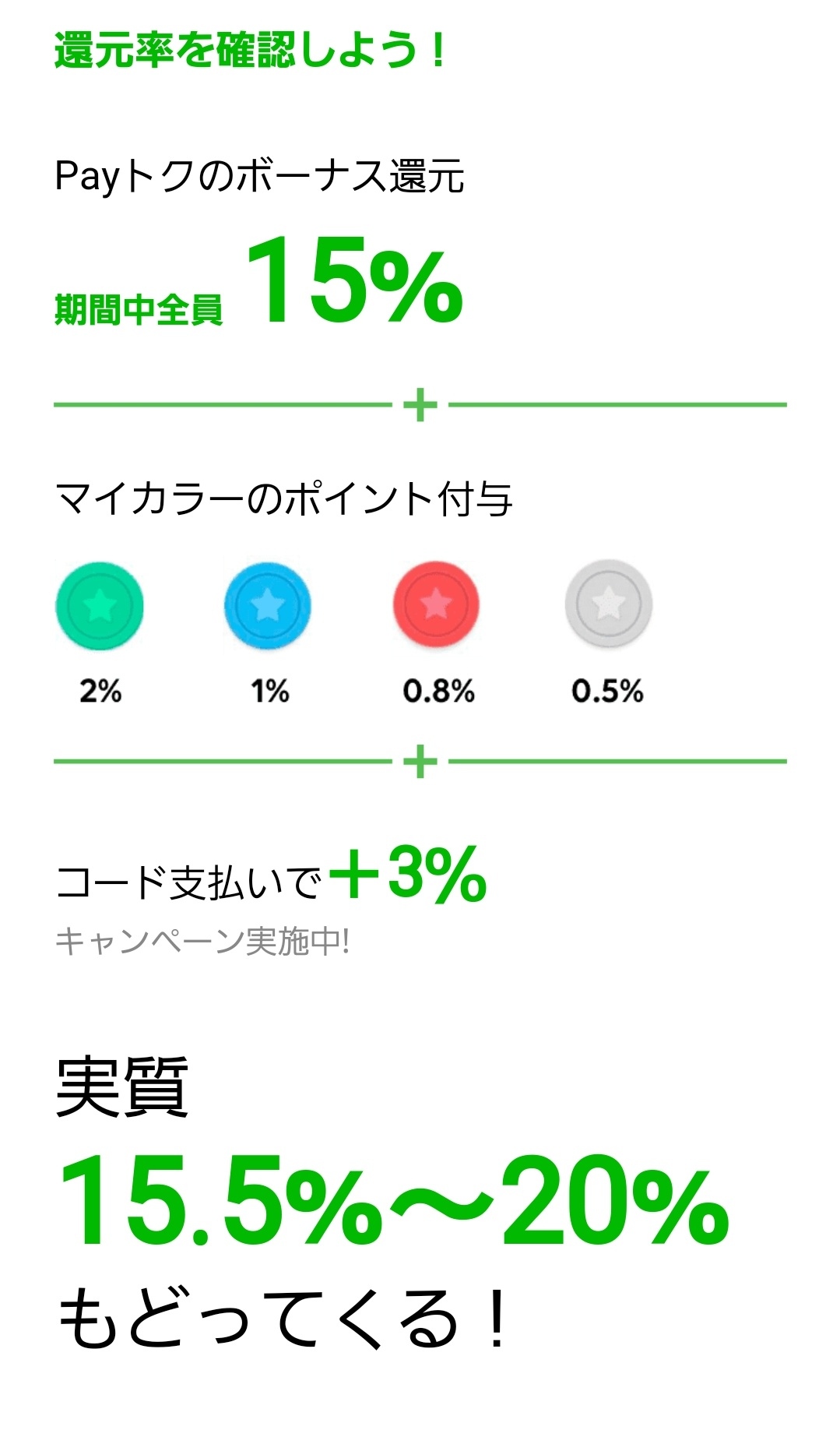Tap the large green 15% figure
The width and height of the screenshot is (840, 1451).
(x=354, y=280)
